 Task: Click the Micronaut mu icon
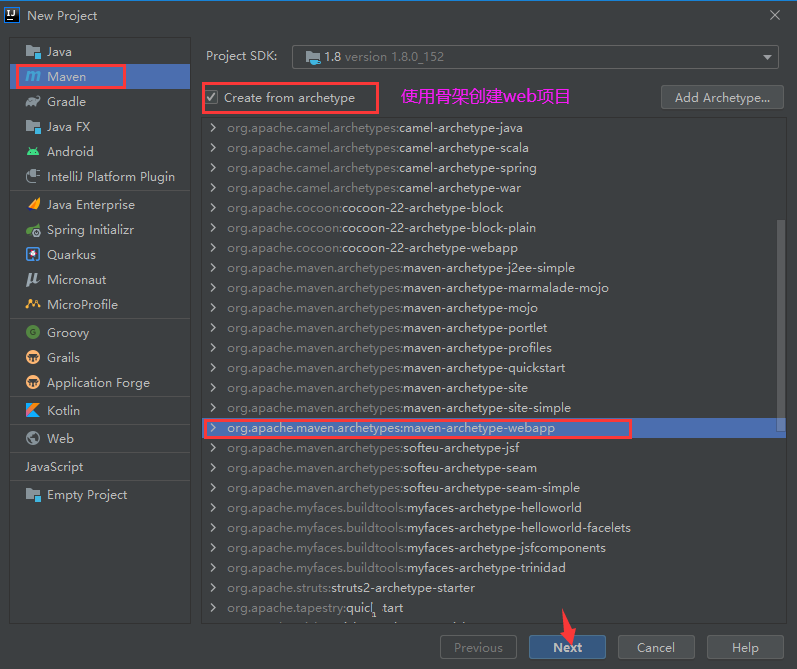33,279
